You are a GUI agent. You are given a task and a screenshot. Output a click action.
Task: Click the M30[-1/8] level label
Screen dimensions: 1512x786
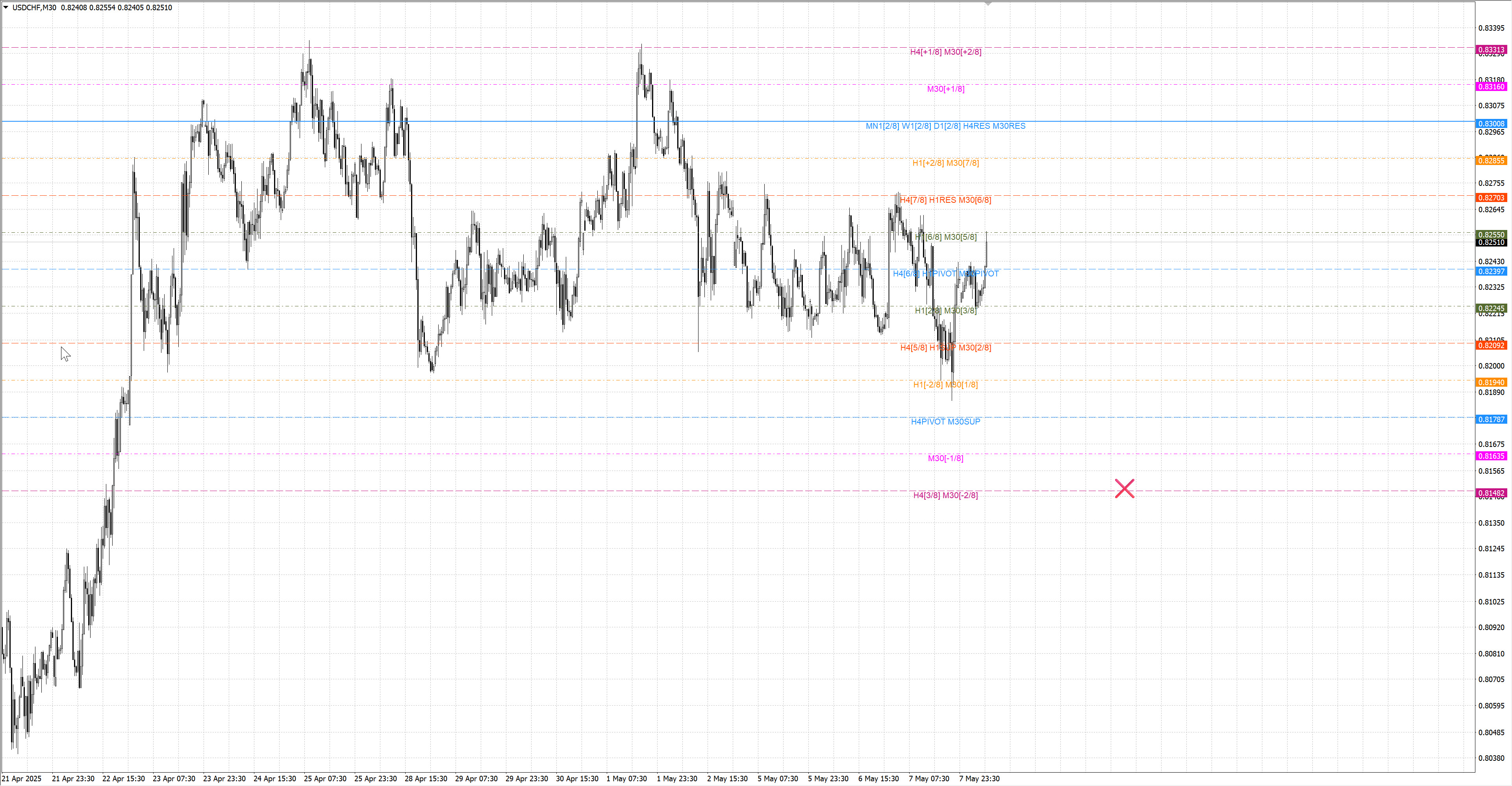945,458
